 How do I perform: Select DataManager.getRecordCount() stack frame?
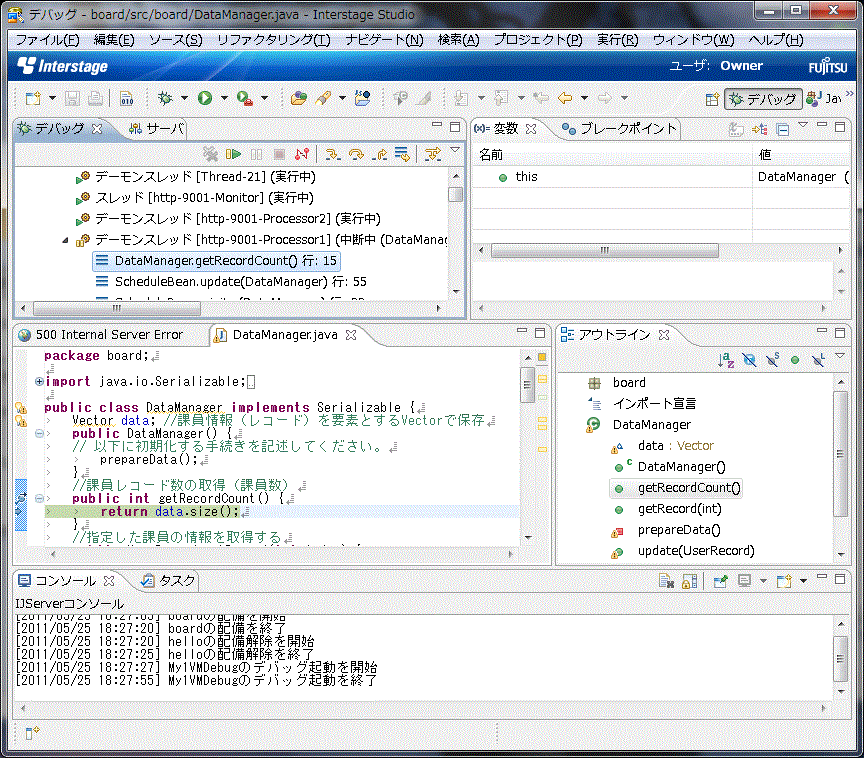(216, 261)
